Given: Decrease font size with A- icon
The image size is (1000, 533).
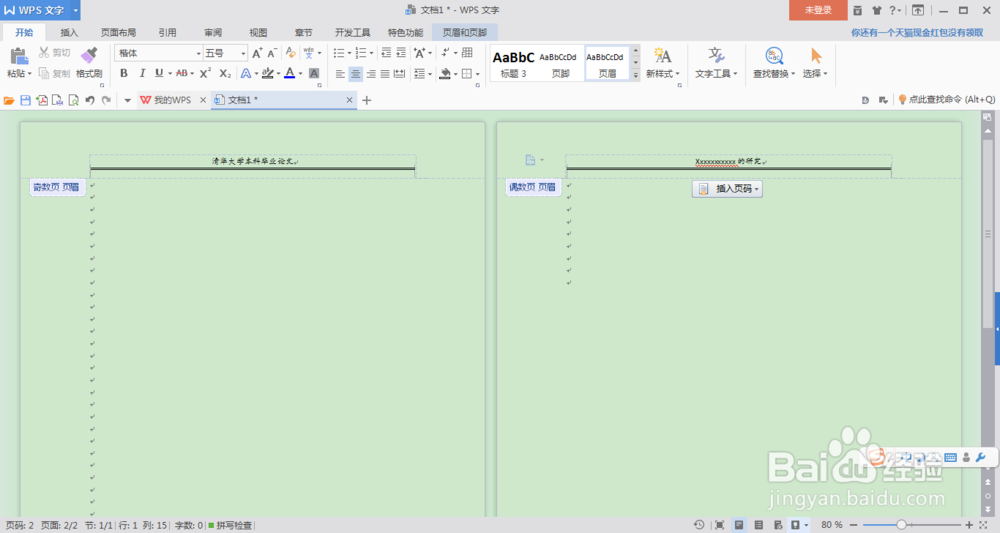Looking at the screenshot, I should point(272,53).
